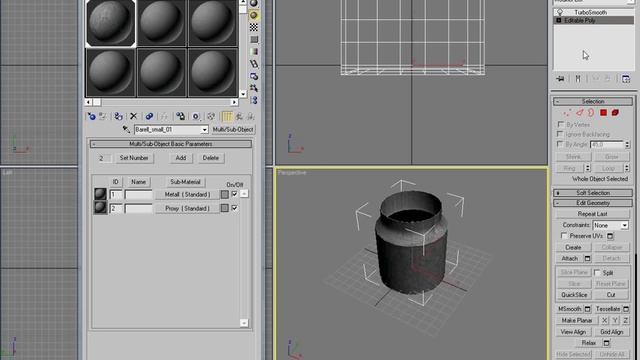Select TurboSmooth in modifier stack
Viewport: 640px width, 360px height.
pos(590,13)
